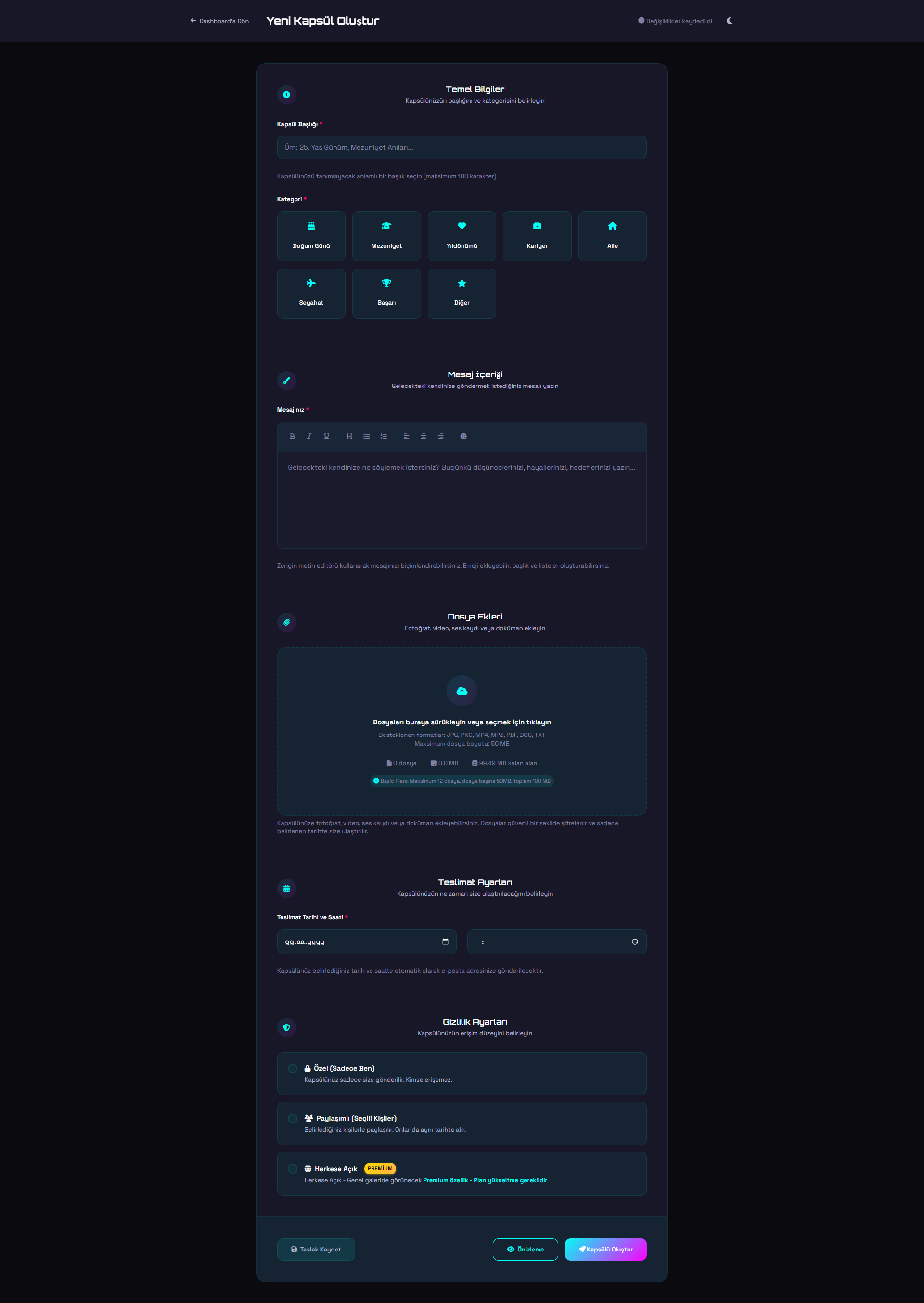924x1303 pixels.
Task: Insert heading with the H icon
Action: (349, 437)
